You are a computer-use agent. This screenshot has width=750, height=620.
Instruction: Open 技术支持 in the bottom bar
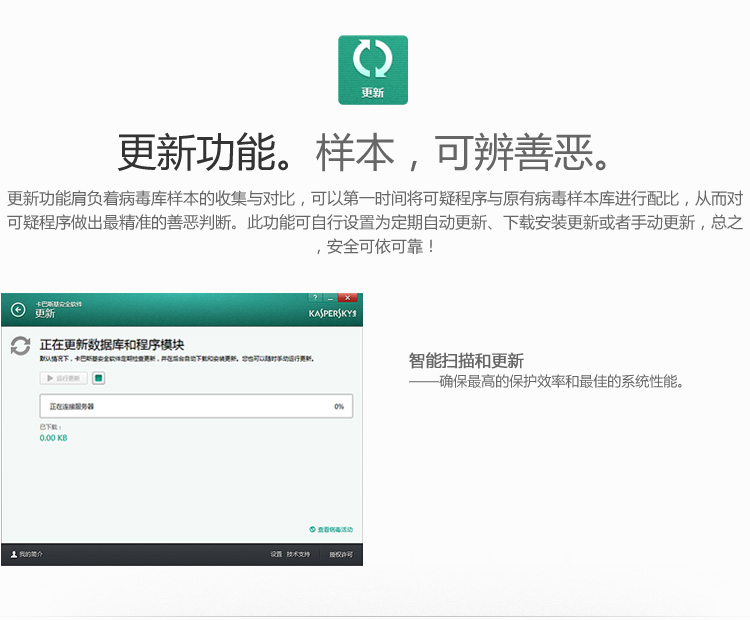pyautogui.click(x=299, y=554)
